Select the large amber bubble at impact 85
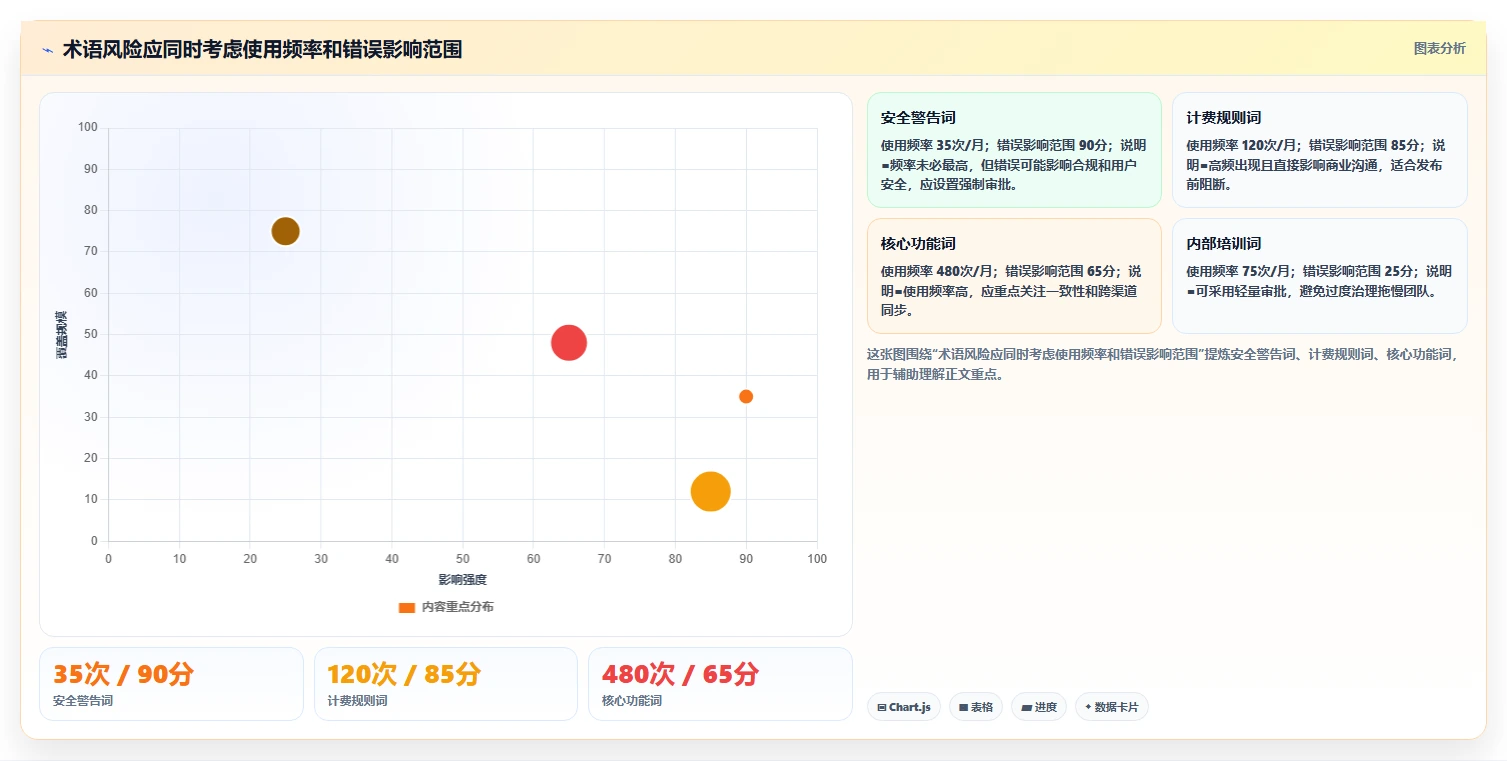This screenshot has width=1507, height=761. point(711,491)
